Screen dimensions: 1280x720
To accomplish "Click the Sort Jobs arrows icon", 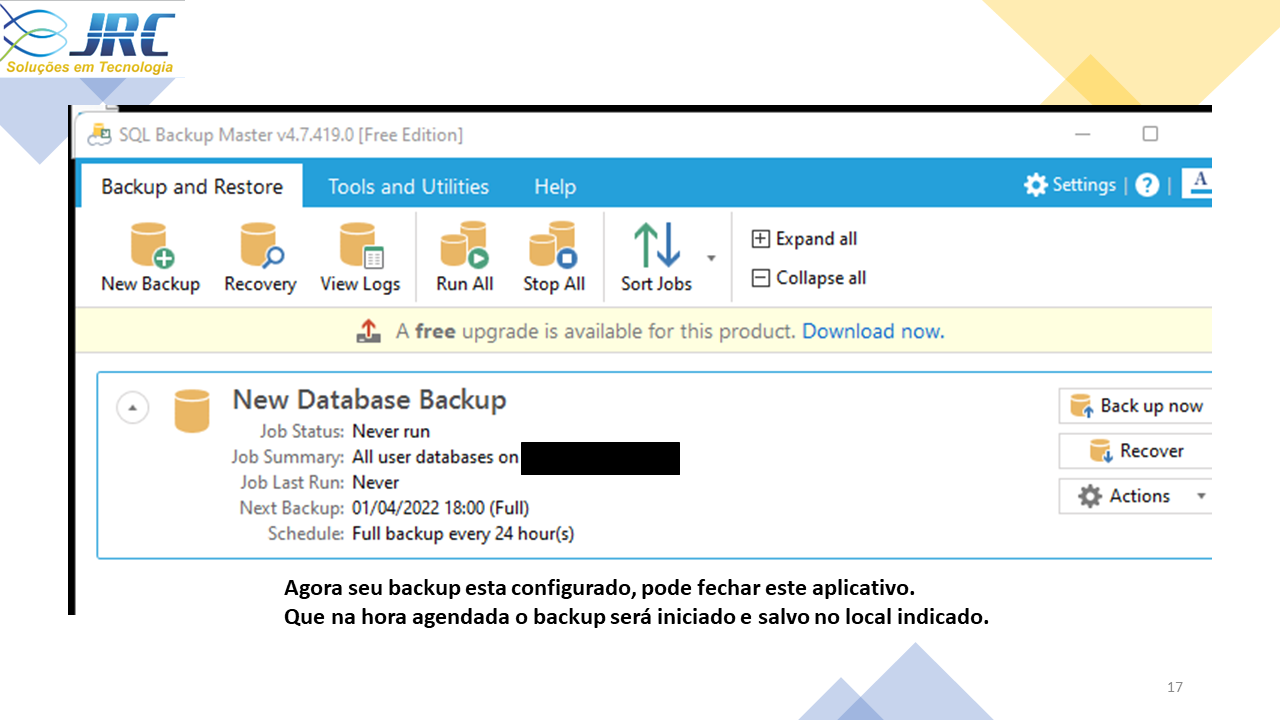I will 656,246.
